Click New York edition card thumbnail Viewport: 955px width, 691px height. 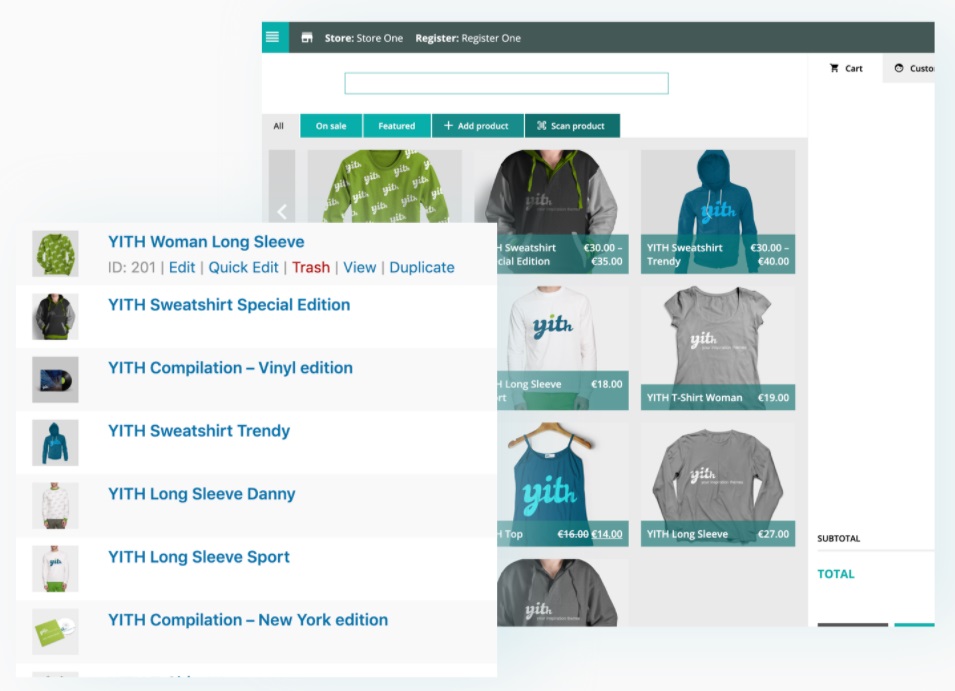point(55,632)
